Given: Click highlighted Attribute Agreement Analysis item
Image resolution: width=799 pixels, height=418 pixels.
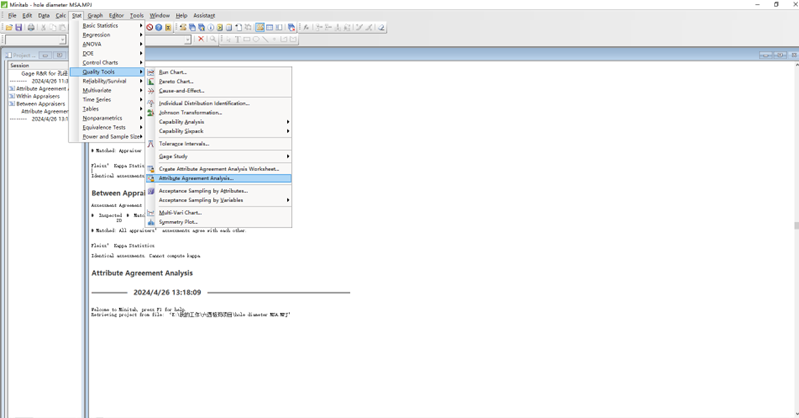Looking at the screenshot, I should pos(219,178).
